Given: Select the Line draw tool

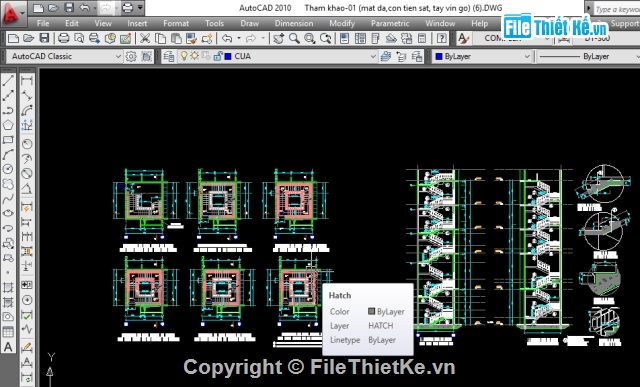Looking at the screenshot, I should 8,80.
